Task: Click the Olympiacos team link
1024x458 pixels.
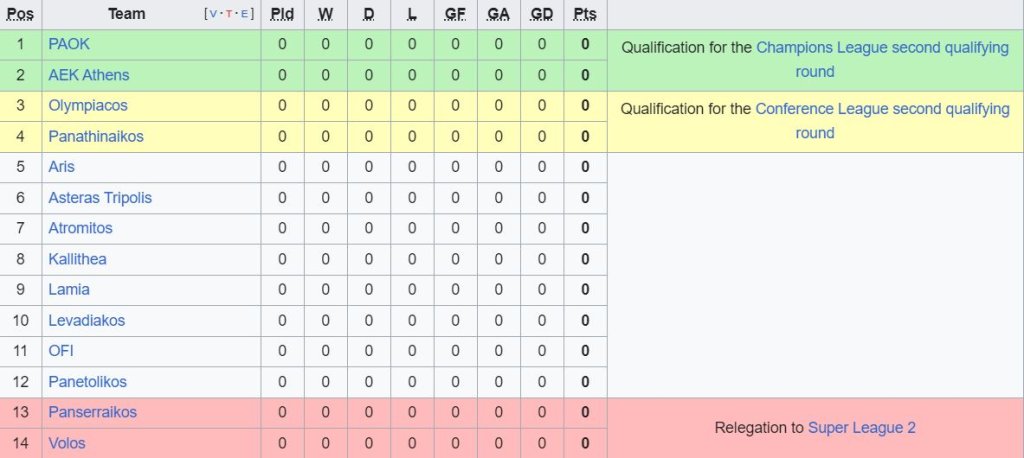Action: [x=88, y=106]
